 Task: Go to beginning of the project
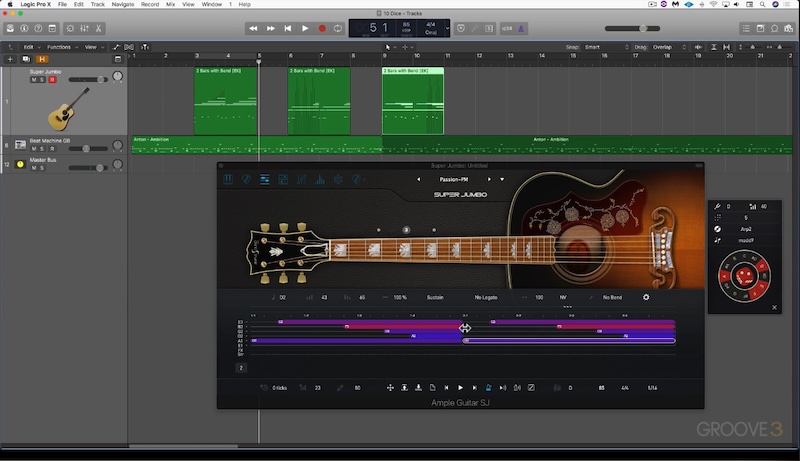coord(288,29)
